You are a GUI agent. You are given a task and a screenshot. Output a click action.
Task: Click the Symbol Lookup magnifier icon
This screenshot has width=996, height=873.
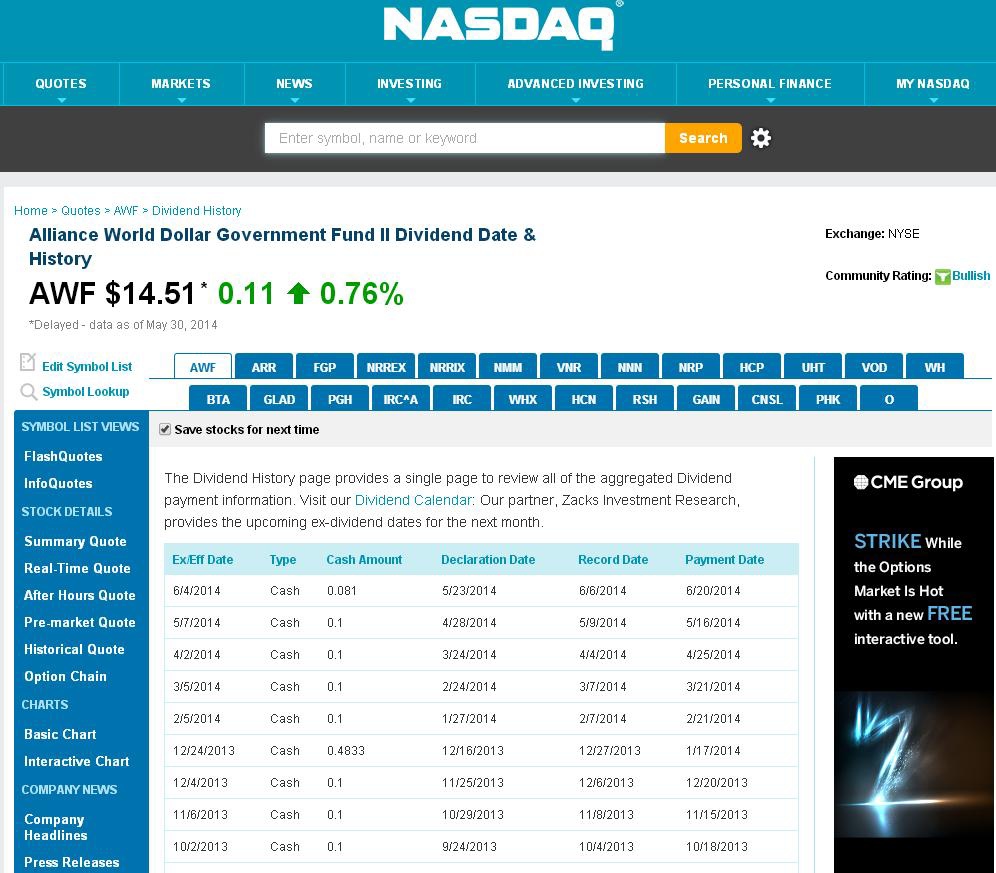click(x=28, y=391)
